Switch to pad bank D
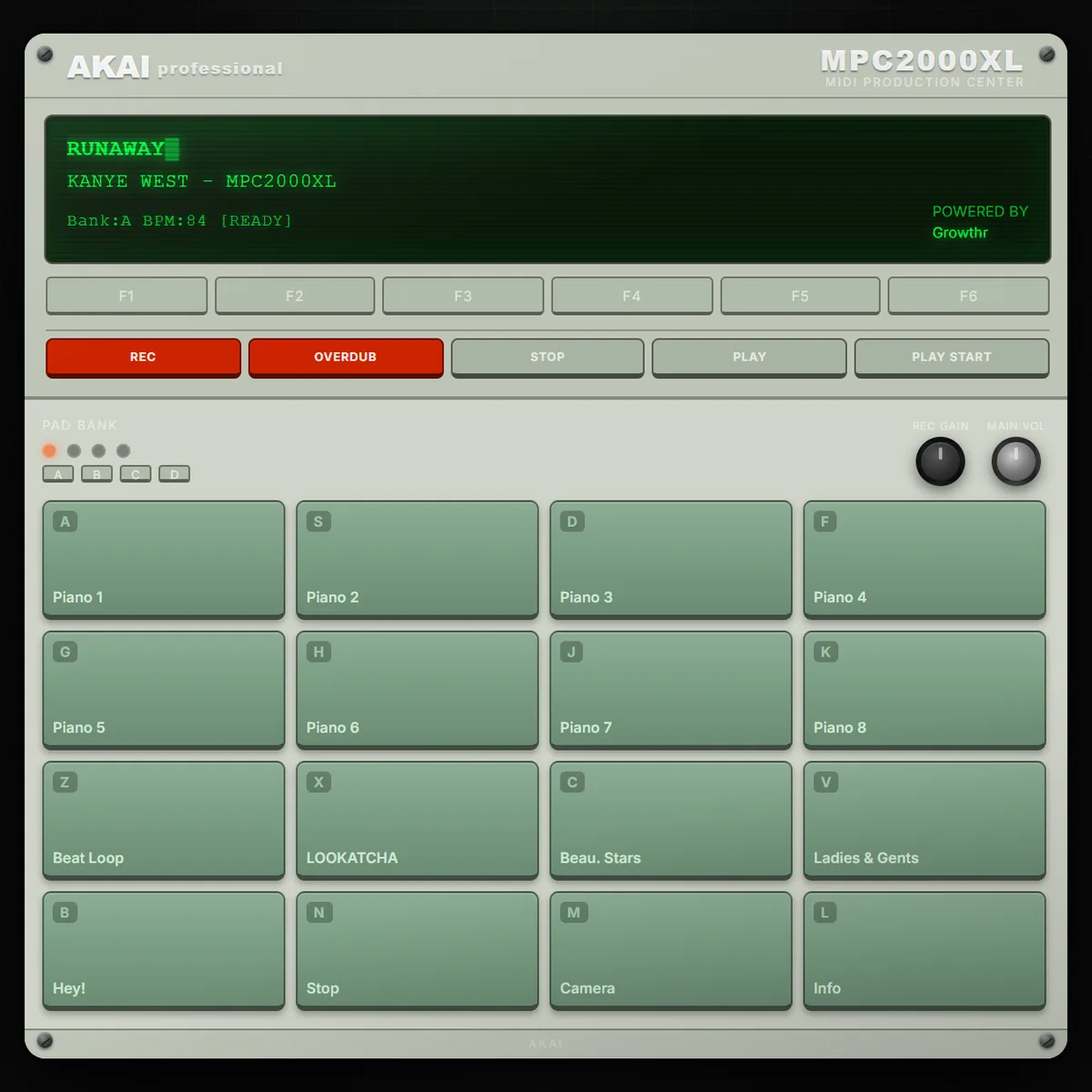The width and height of the screenshot is (1092, 1092). 174,474
